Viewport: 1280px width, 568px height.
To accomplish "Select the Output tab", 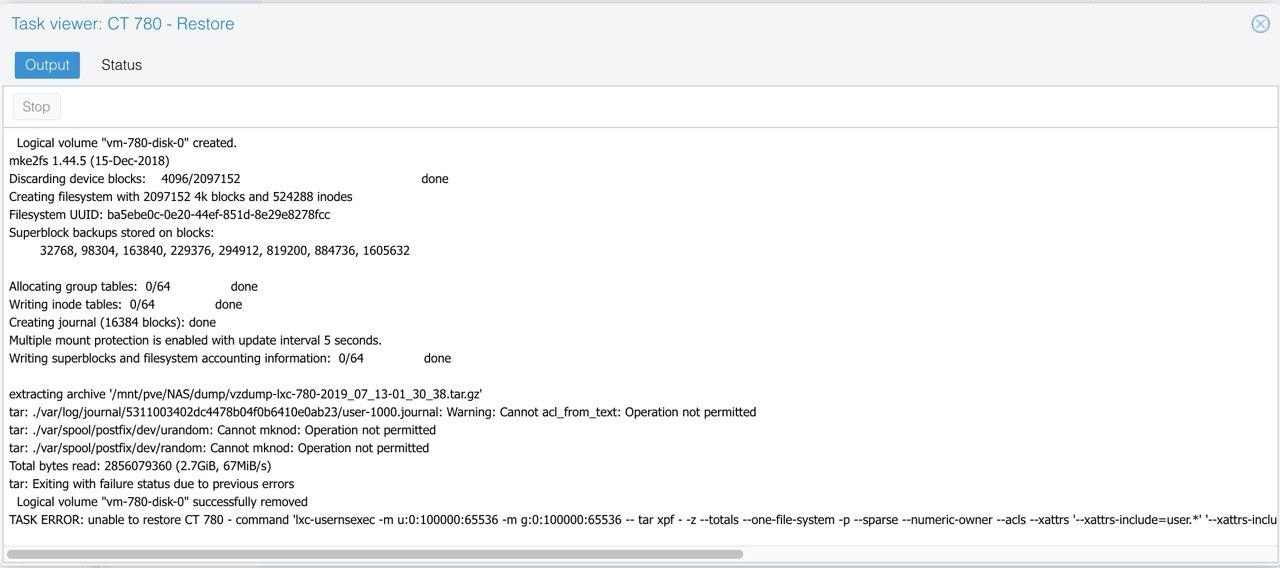I will point(47,65).
